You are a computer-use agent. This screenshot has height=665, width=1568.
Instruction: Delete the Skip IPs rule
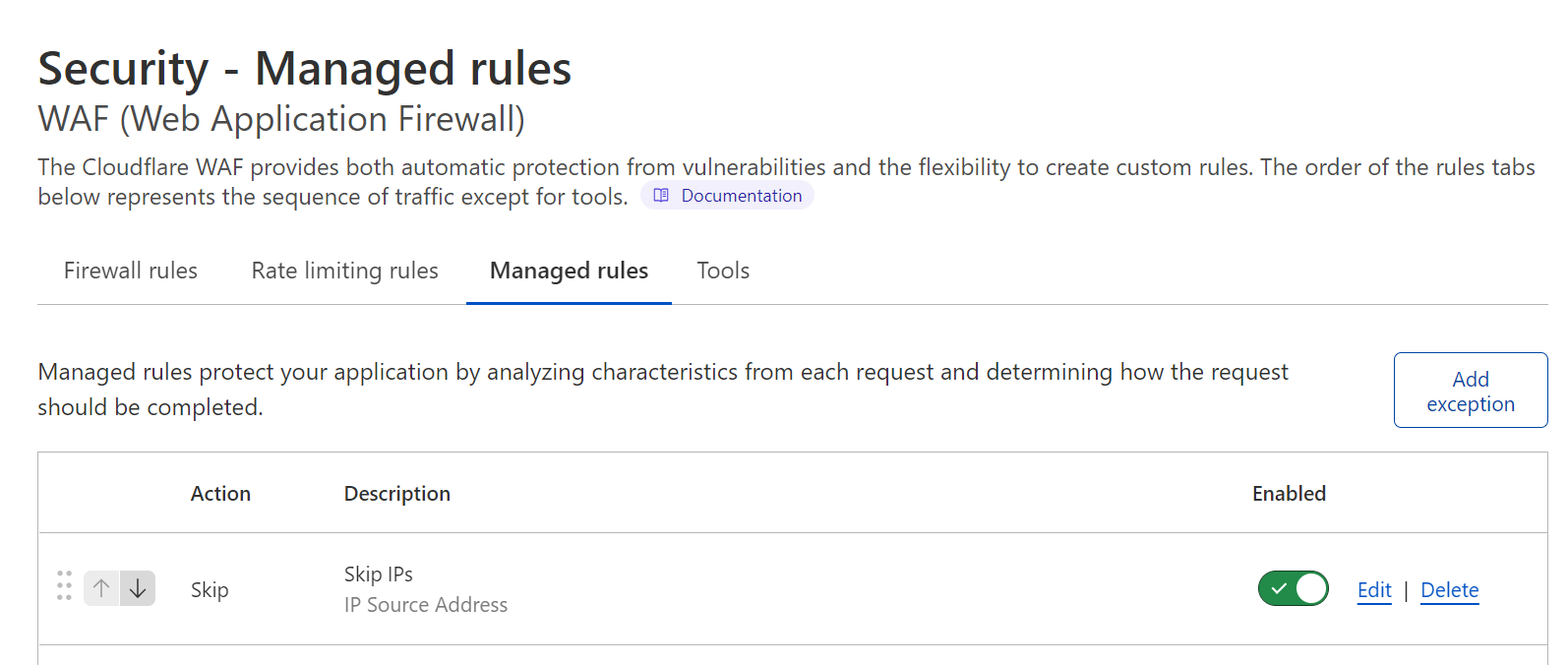tap(1449, 589)
